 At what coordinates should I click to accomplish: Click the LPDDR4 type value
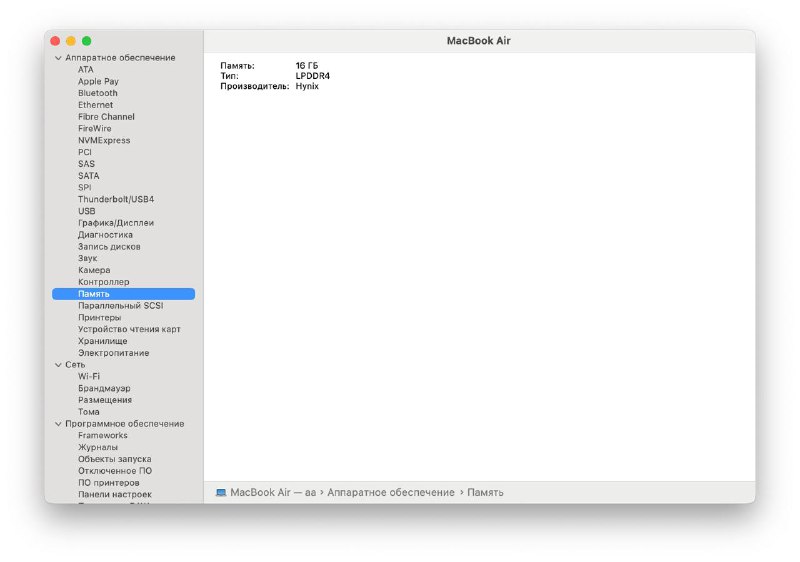[x=312, y=76]
